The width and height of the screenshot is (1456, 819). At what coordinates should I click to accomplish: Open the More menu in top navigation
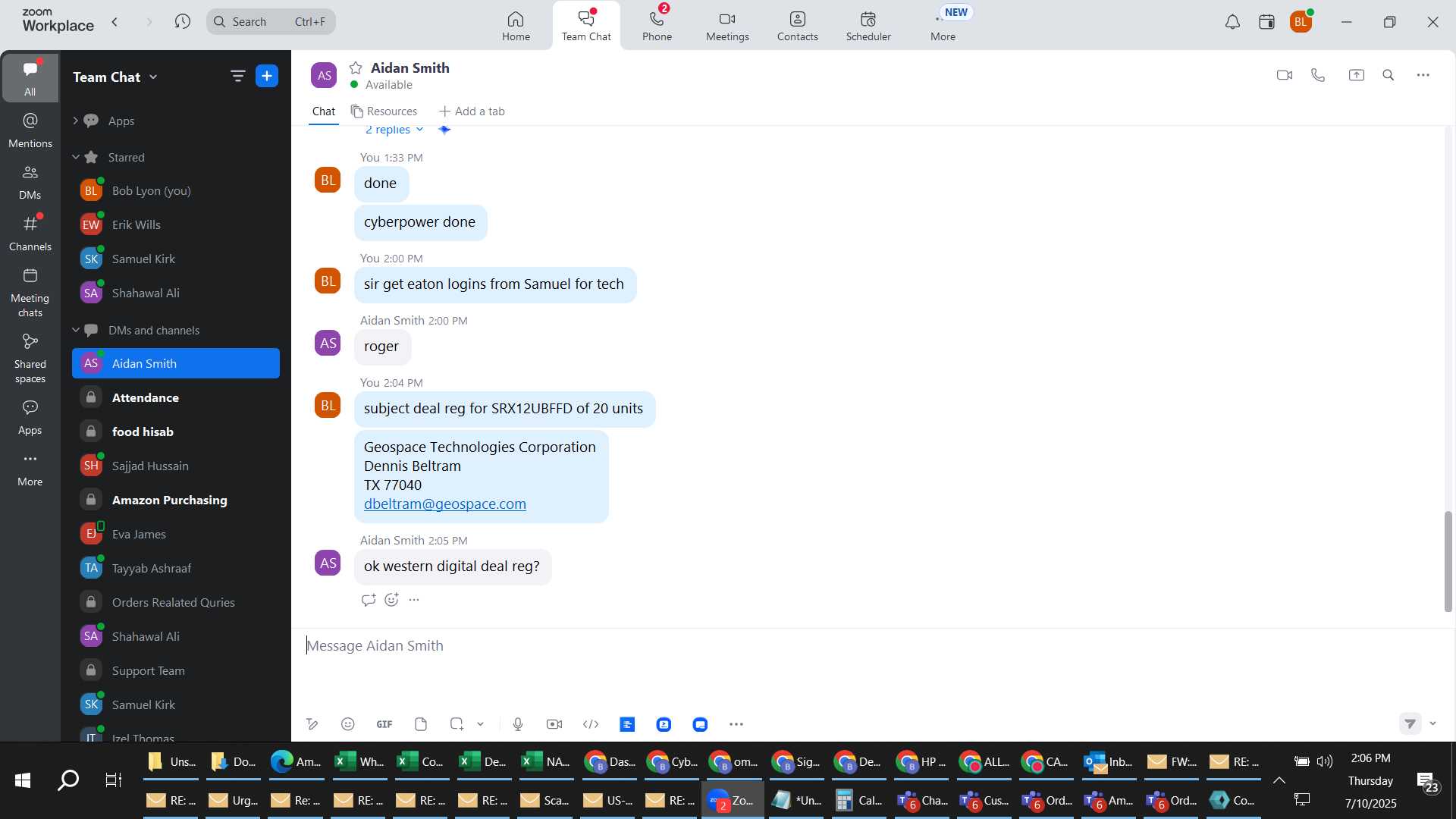943,26
